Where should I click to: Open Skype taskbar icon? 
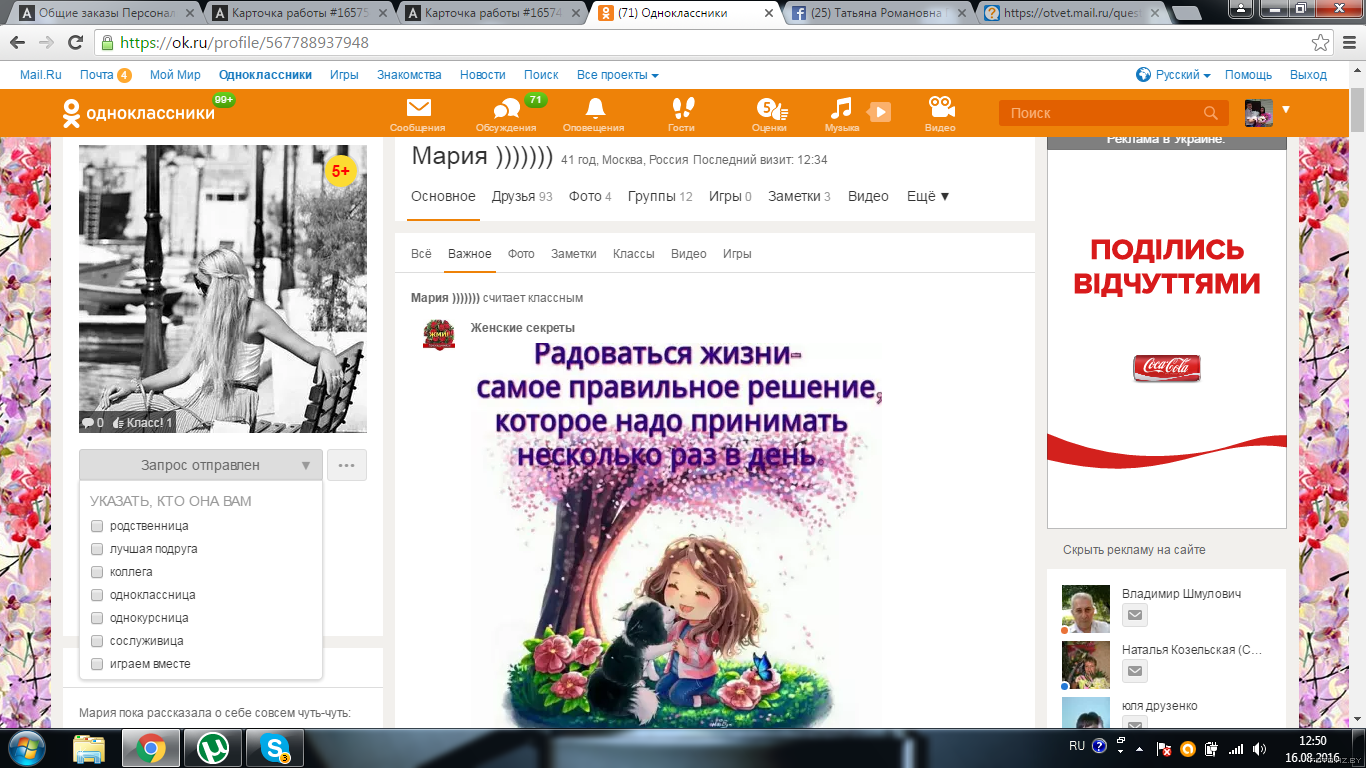click(274, 748)
